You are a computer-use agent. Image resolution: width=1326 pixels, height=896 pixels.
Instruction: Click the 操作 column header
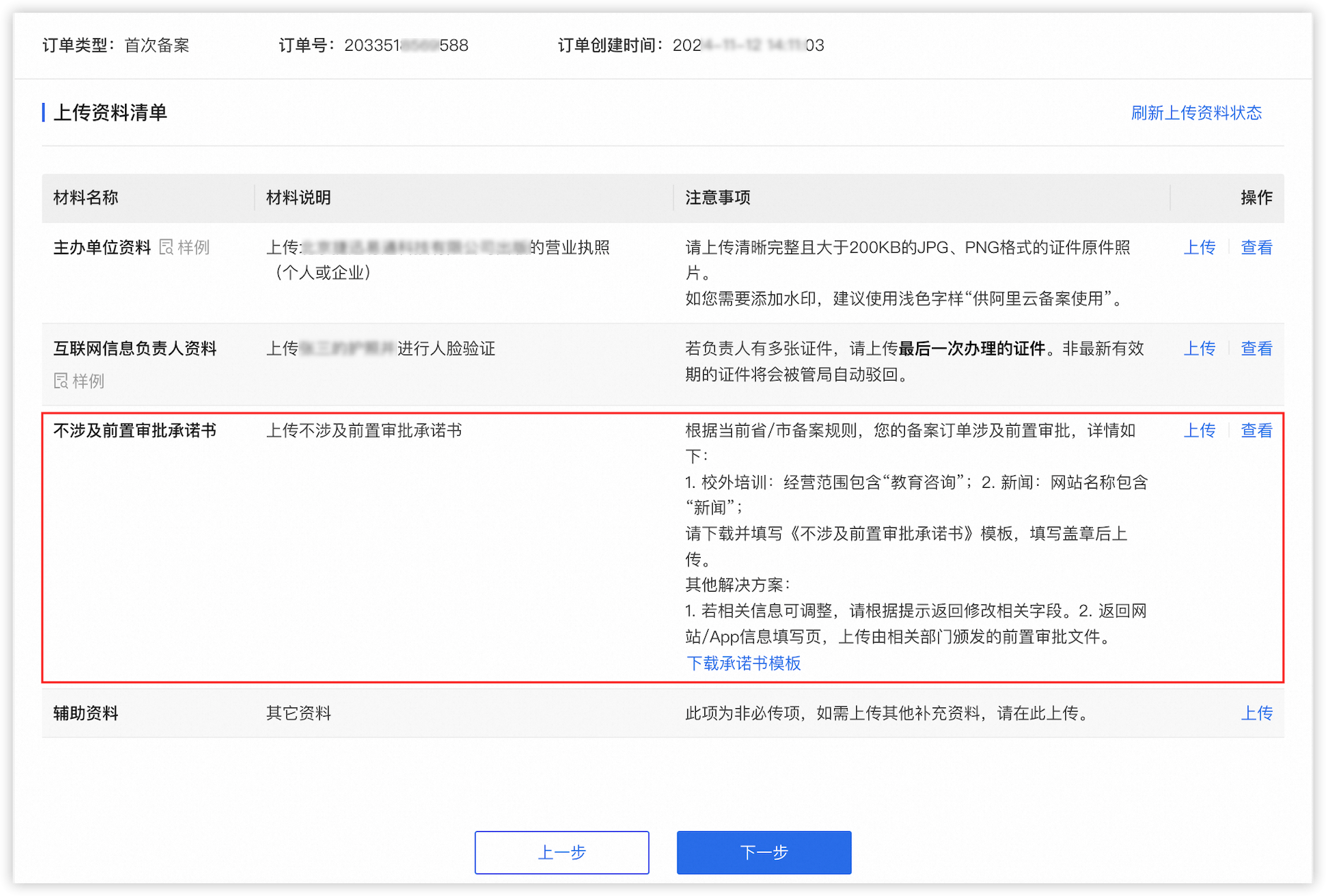[1256, 198]
